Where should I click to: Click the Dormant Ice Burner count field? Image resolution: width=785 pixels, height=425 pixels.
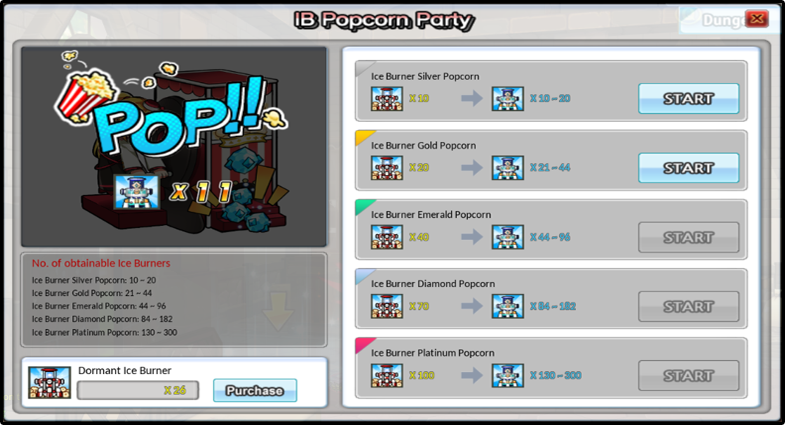click(x=138, y=390)
